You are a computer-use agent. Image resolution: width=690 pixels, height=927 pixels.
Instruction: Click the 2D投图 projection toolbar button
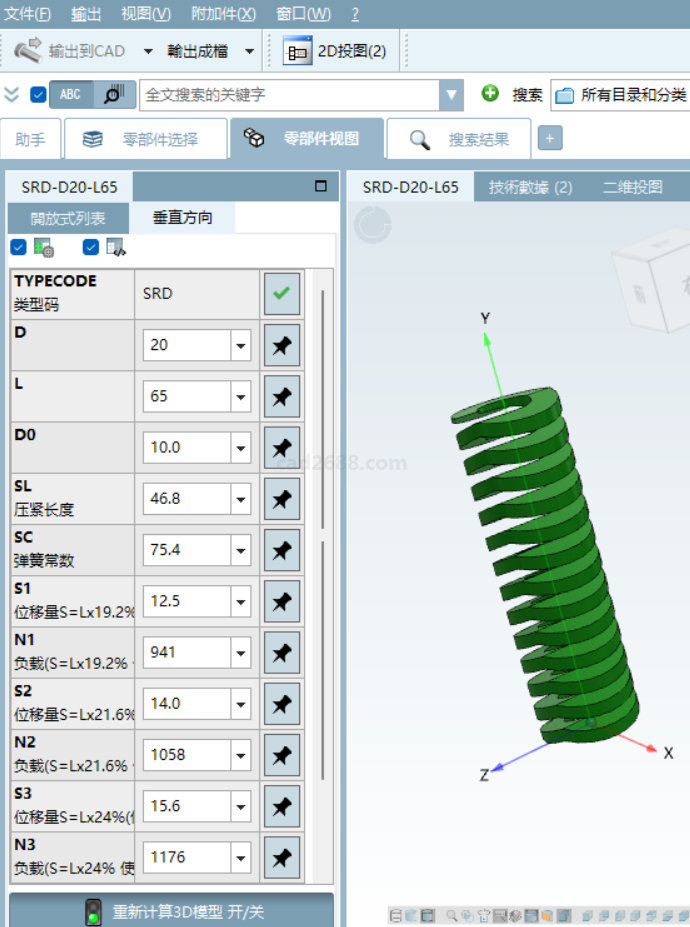point(336,51)
